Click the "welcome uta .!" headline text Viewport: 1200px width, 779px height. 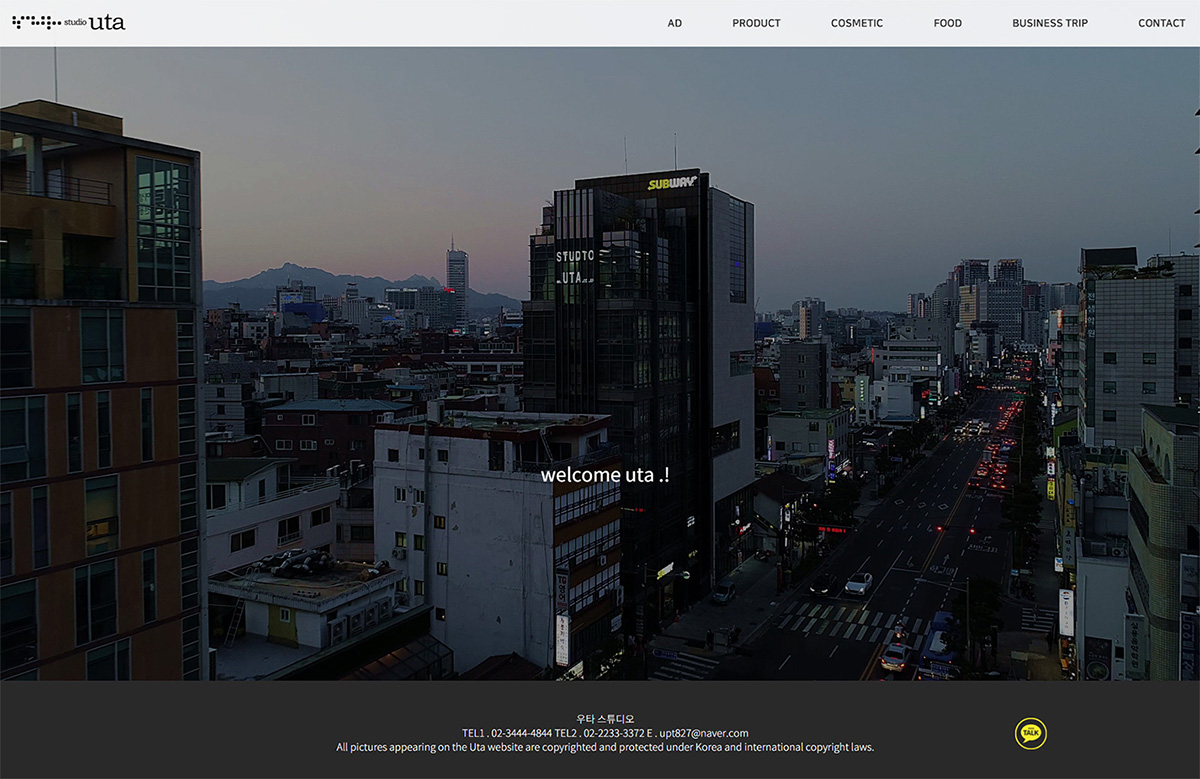pyautogui.click(x=605, y=475)
